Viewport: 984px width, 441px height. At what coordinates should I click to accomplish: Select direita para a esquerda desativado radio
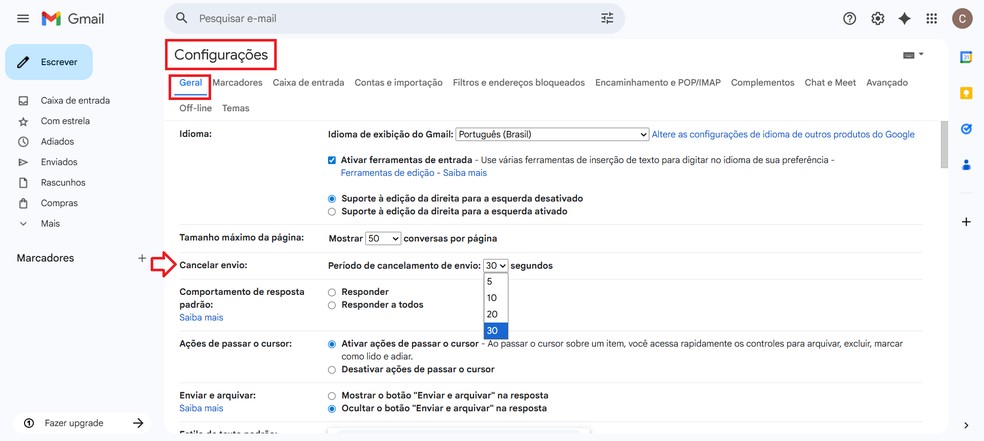[x=332, y=198]
